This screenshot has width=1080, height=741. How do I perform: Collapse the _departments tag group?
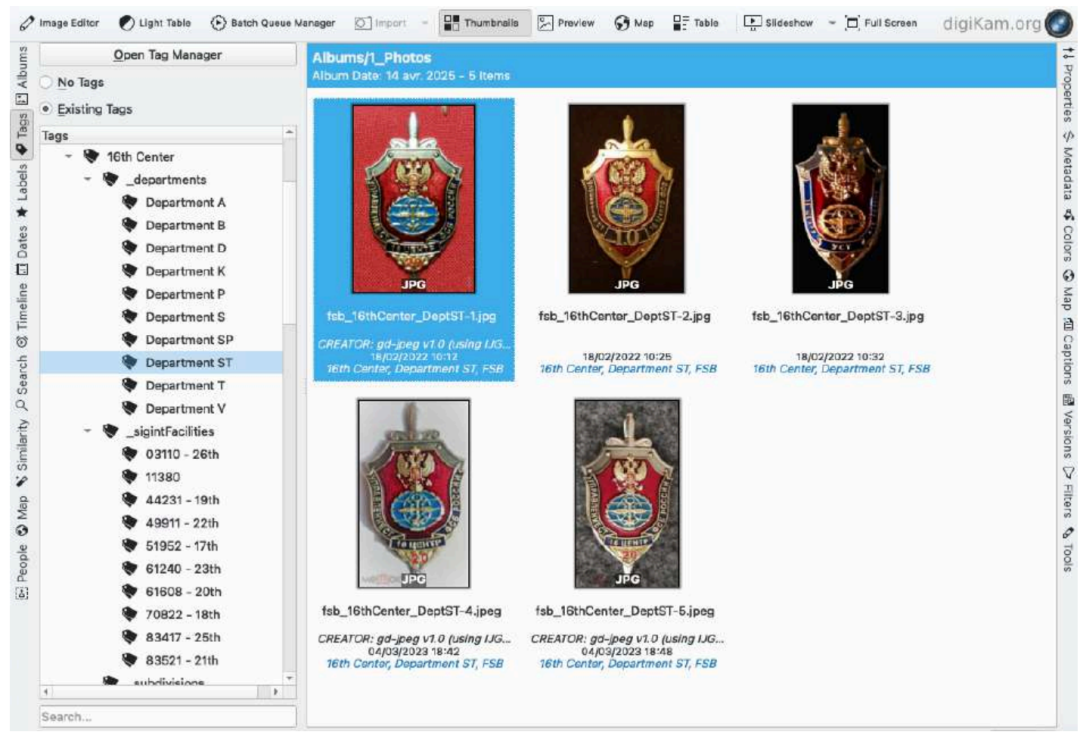pos(88,180)
